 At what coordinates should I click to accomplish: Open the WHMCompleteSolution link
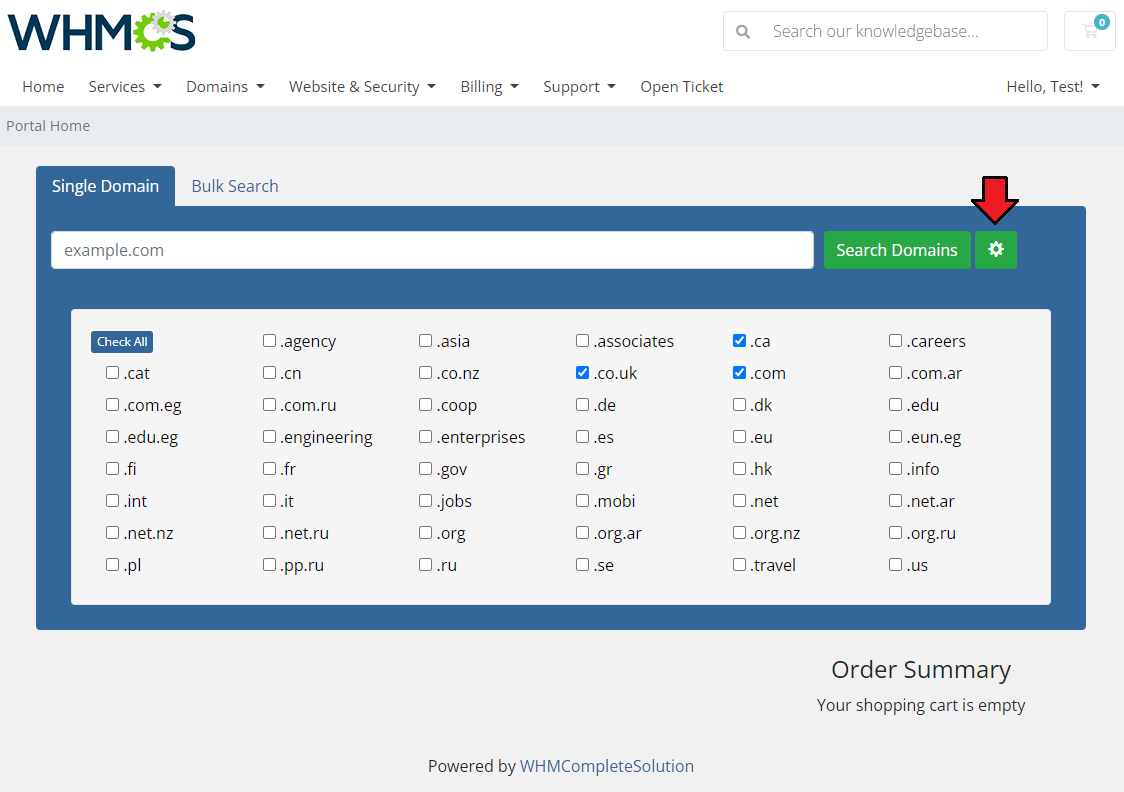click(606, 766)
